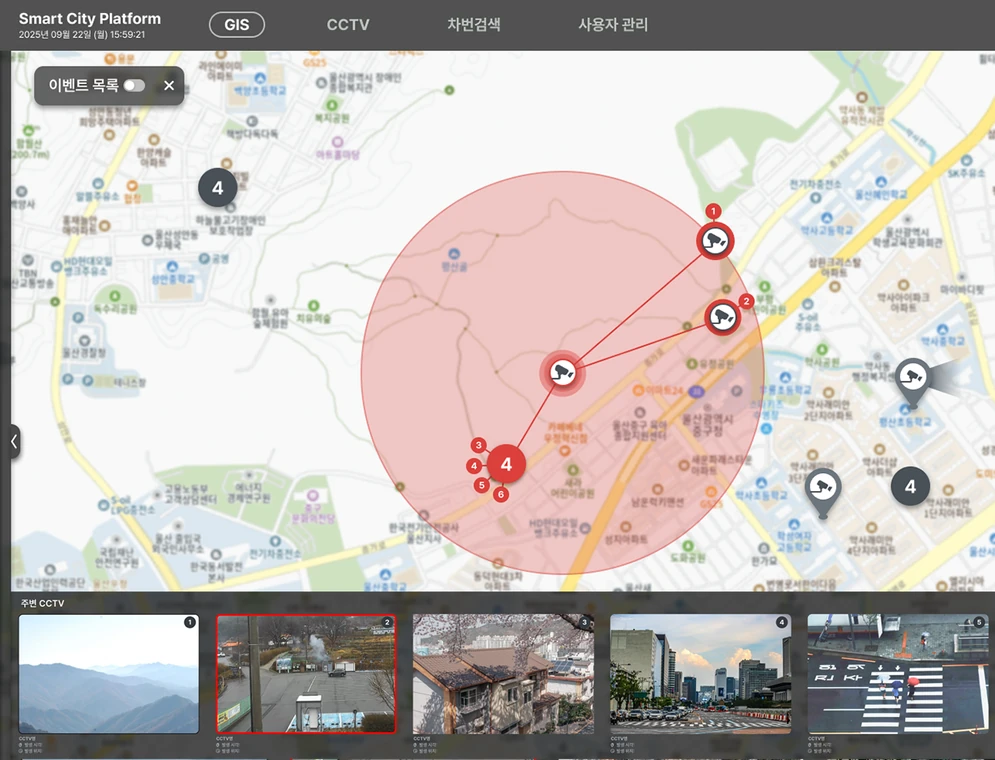Open the 차번검색 tab
Viewport: 995px width, 760px height.
(x=473, y=25)
